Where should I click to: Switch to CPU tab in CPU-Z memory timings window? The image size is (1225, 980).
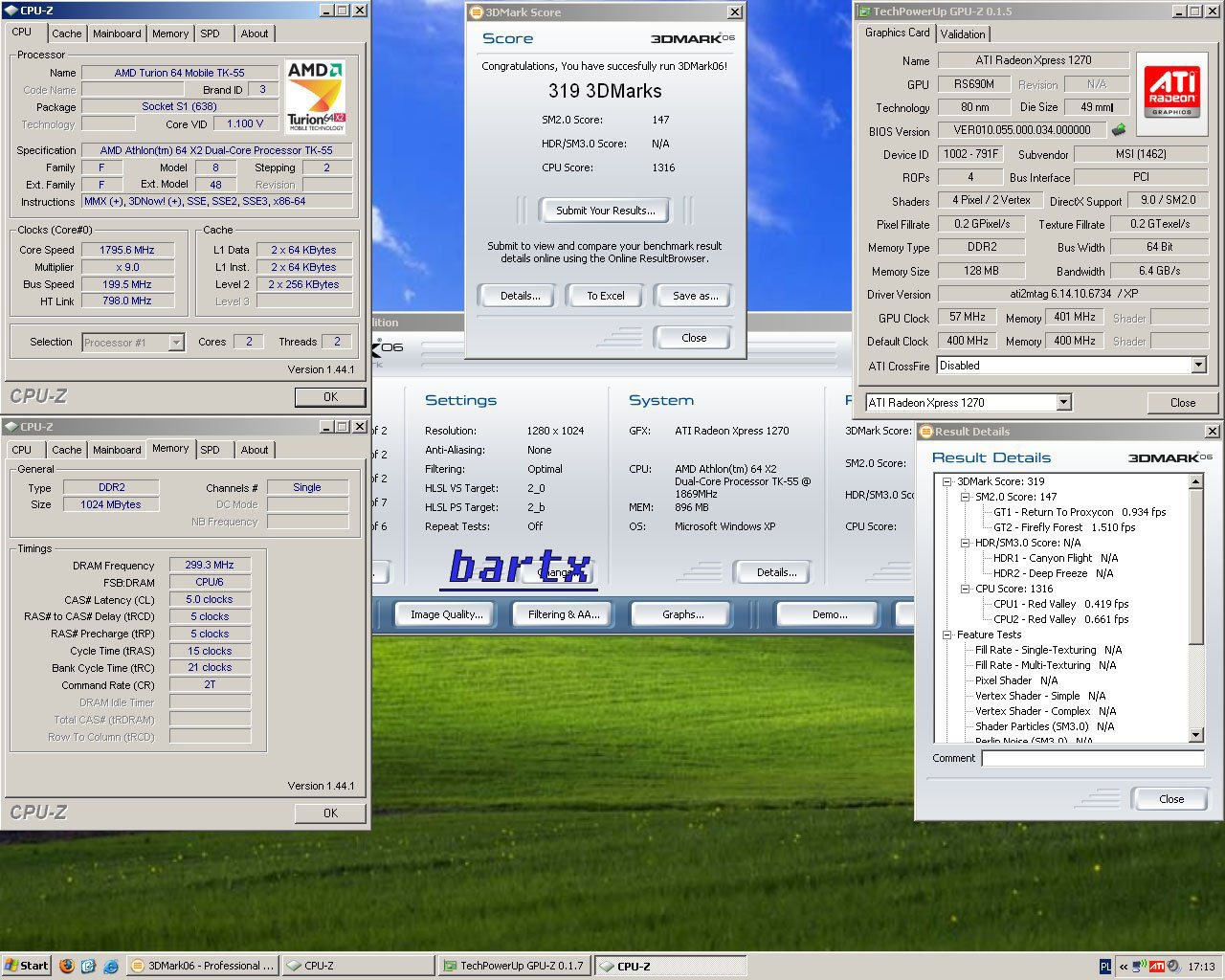22,450
